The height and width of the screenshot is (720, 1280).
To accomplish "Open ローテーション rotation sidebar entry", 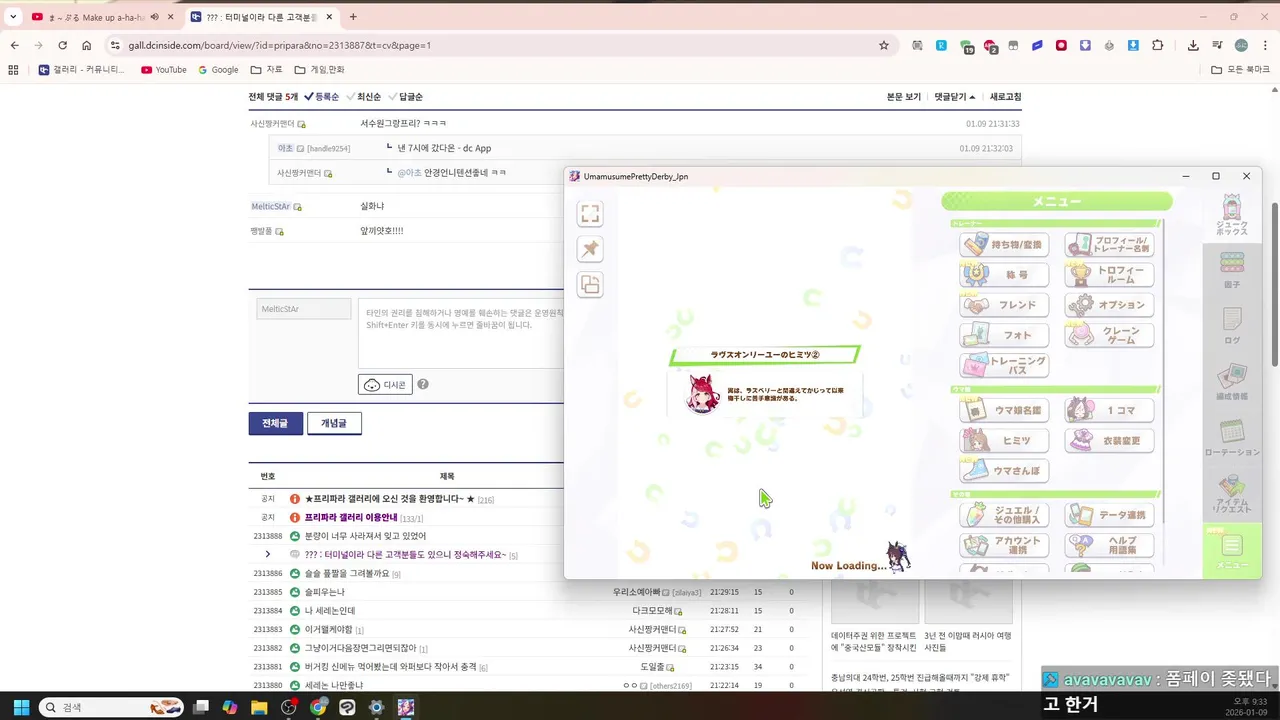I will tap(1232, 437).
